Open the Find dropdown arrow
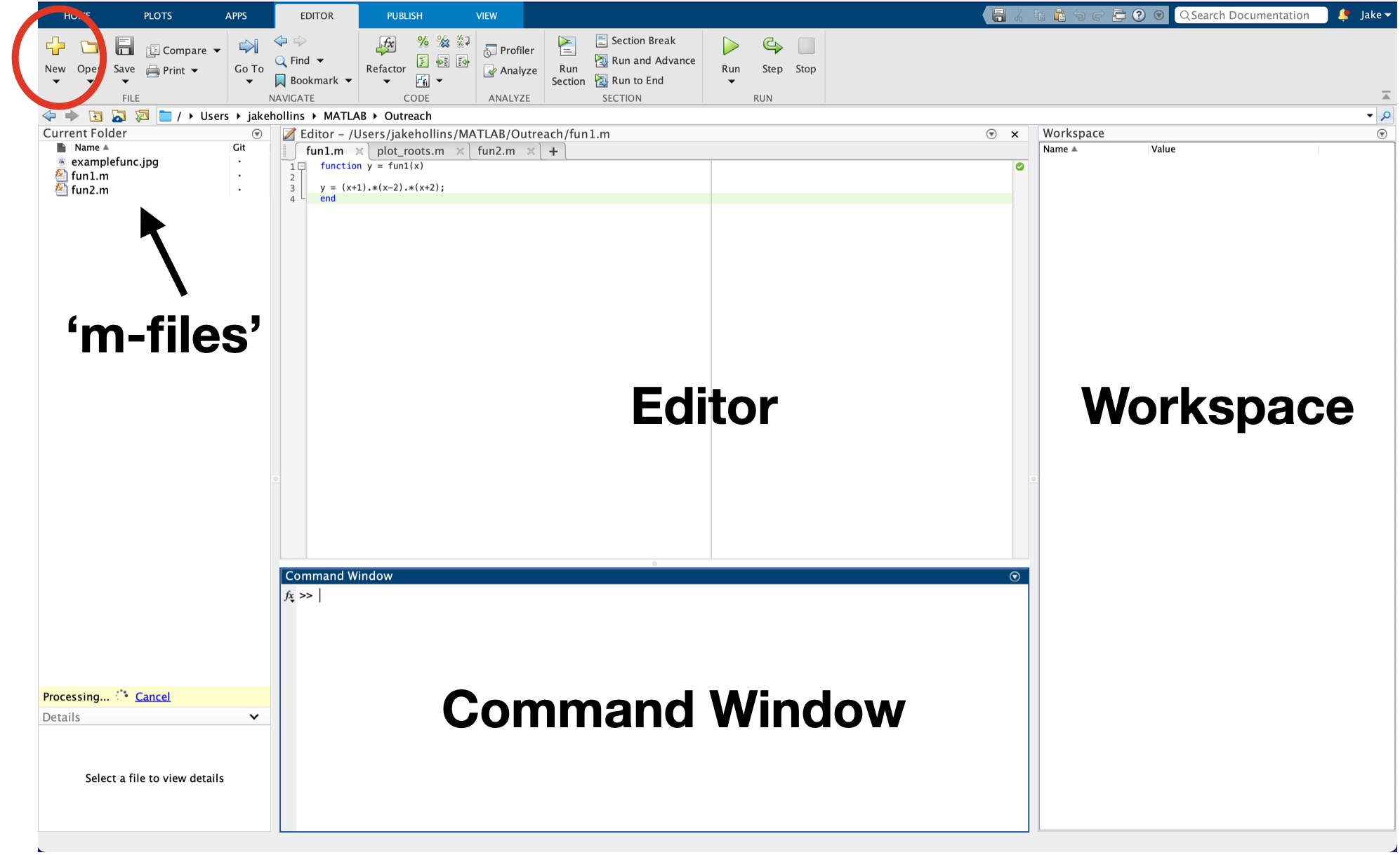Image resolution: width=1400 pixels, height=855 pixels. coord(320,61)
